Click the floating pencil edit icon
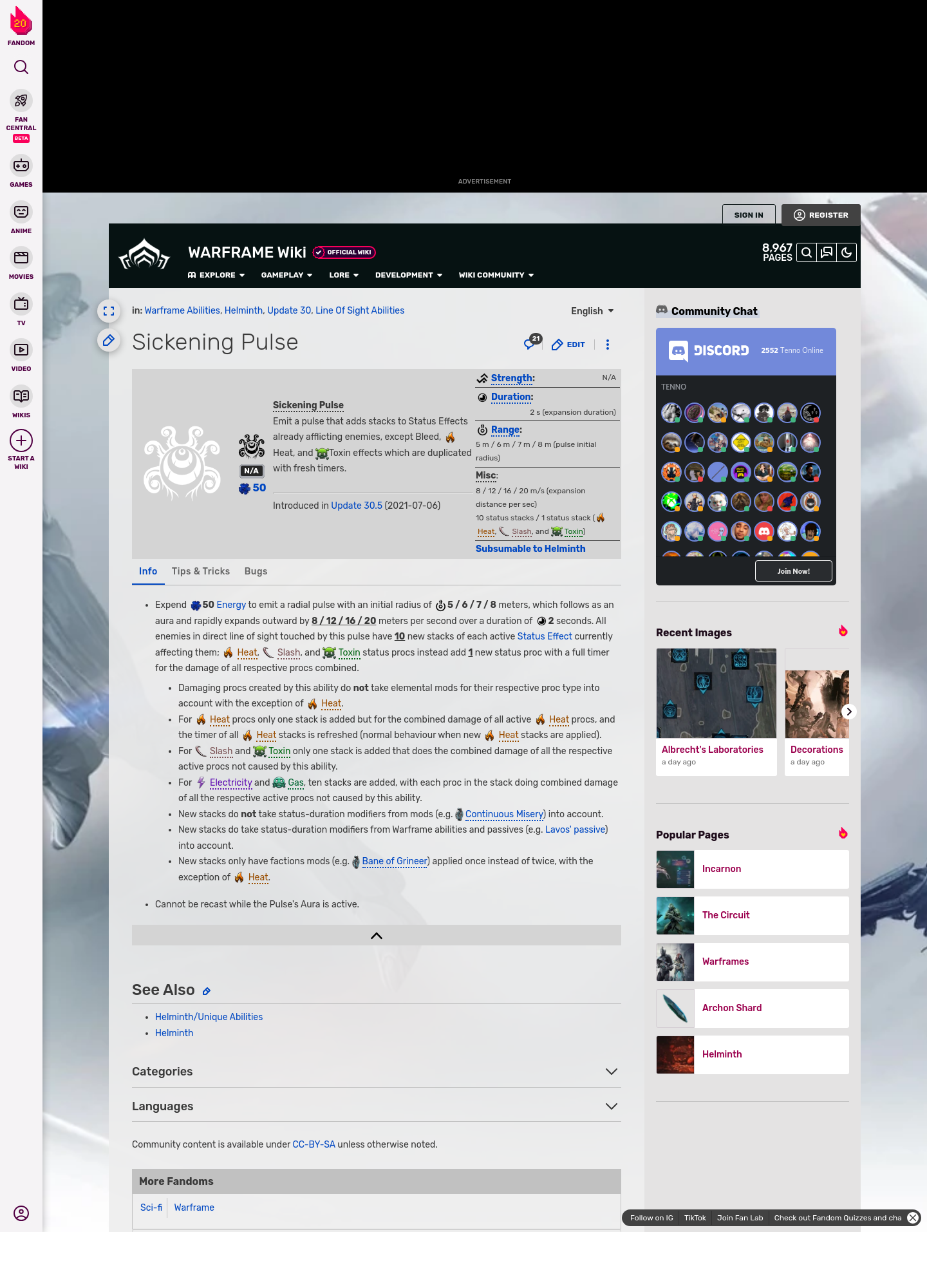The height and width of the screenshot is (1288, 927). 109,340
